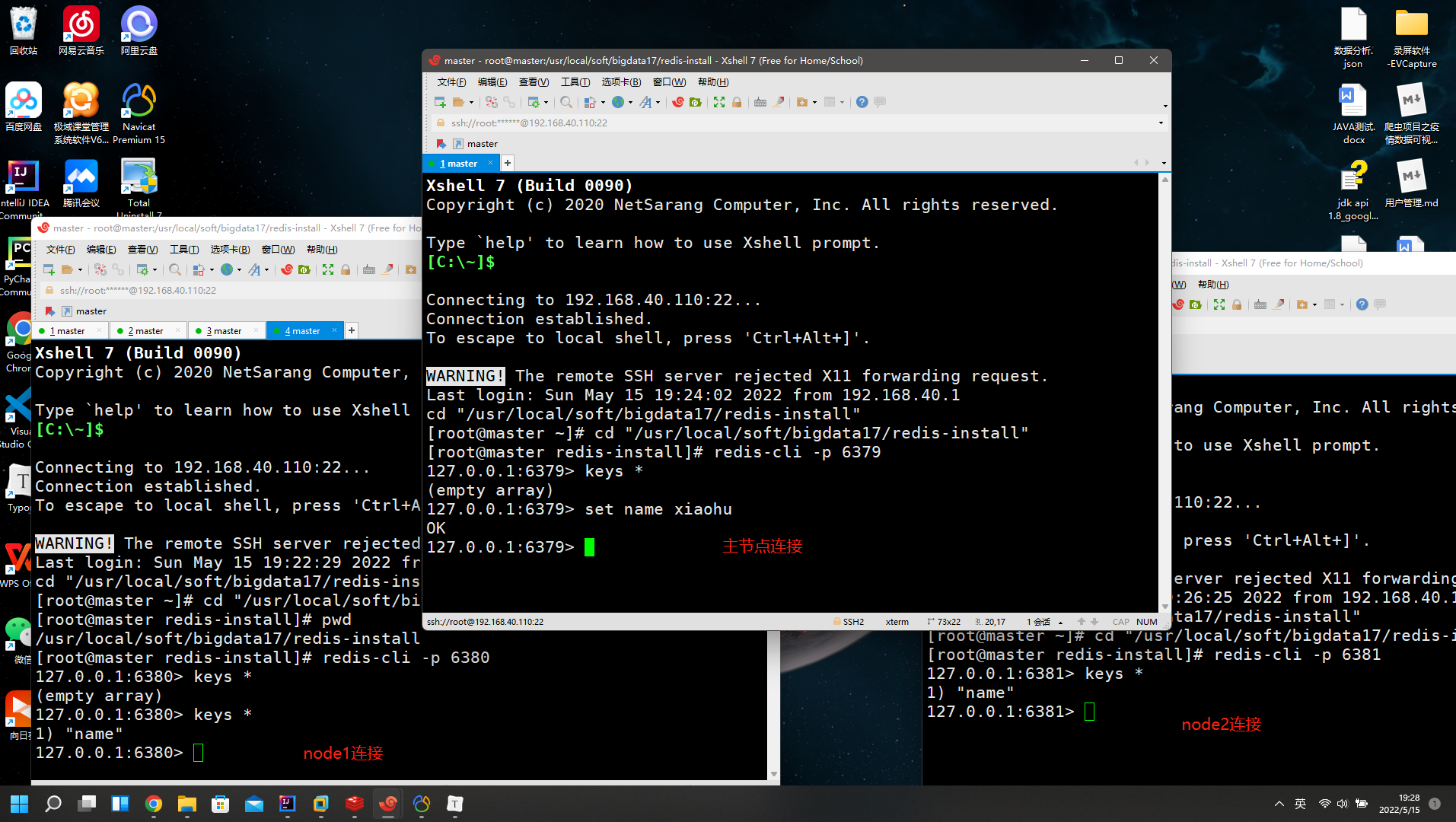Click Help icon in right Xshell window
Screen dimensions: 1456x822
click(1362, 304)
